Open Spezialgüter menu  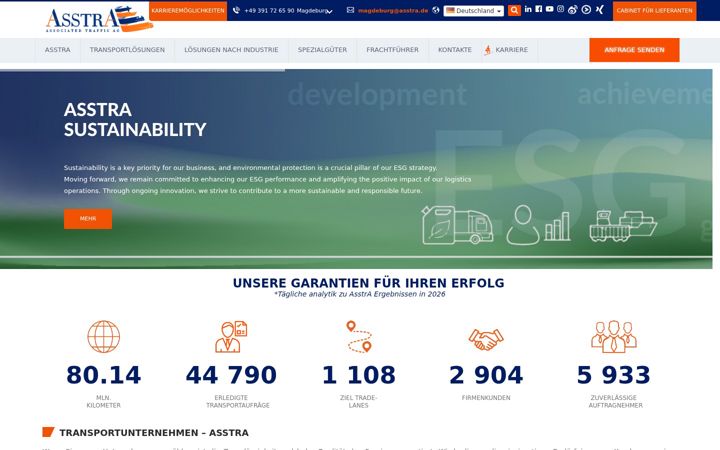pos(322,50)
